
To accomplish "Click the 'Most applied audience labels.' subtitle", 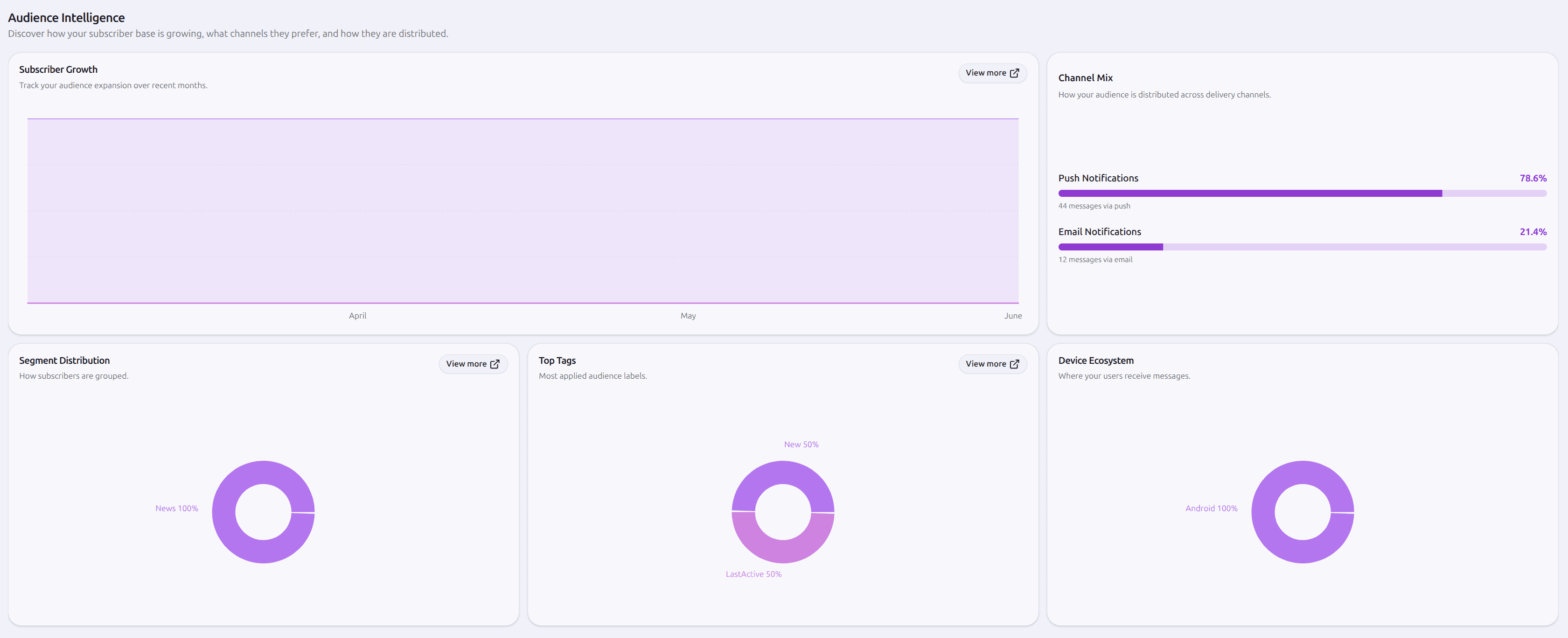I will coord(593,375).
